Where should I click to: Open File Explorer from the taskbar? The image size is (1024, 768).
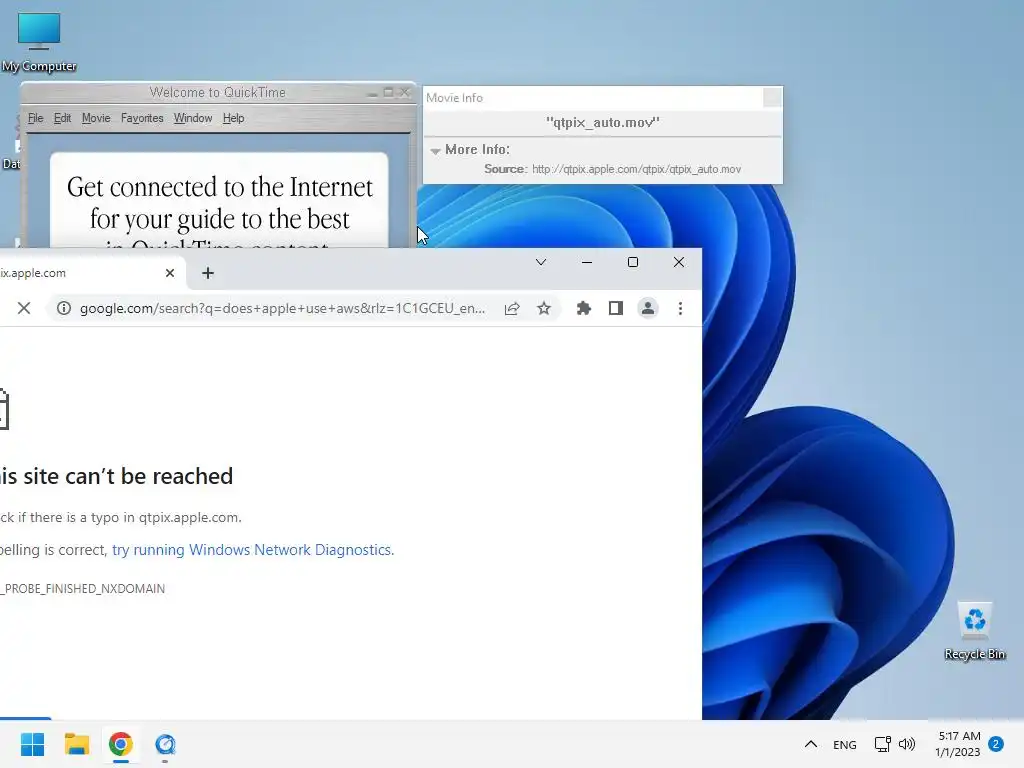point(77,744)
